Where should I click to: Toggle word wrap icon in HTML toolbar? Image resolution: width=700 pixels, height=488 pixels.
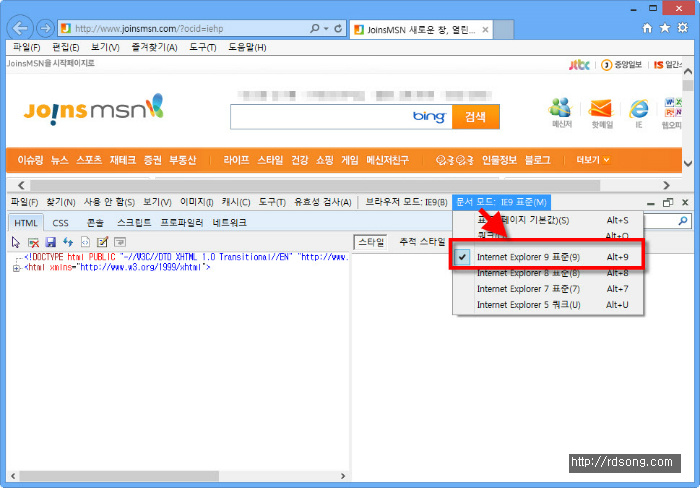point(120,242)
